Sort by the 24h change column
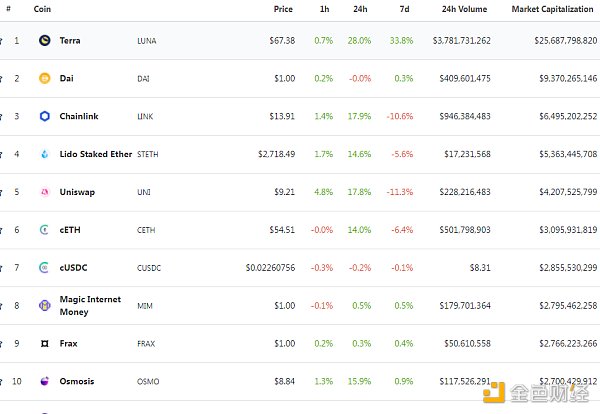This screenshot has width=600, height=414. 360,9
